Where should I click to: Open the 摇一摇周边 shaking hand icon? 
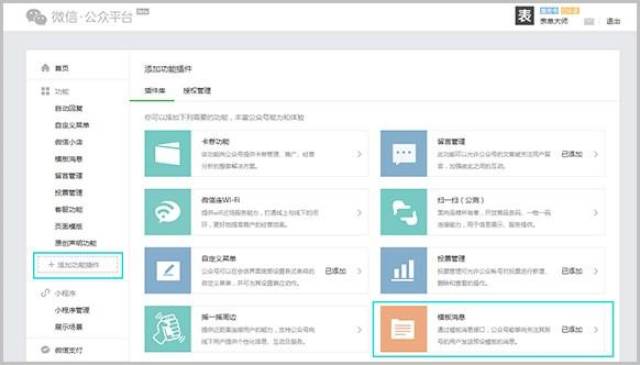[168, 329]
